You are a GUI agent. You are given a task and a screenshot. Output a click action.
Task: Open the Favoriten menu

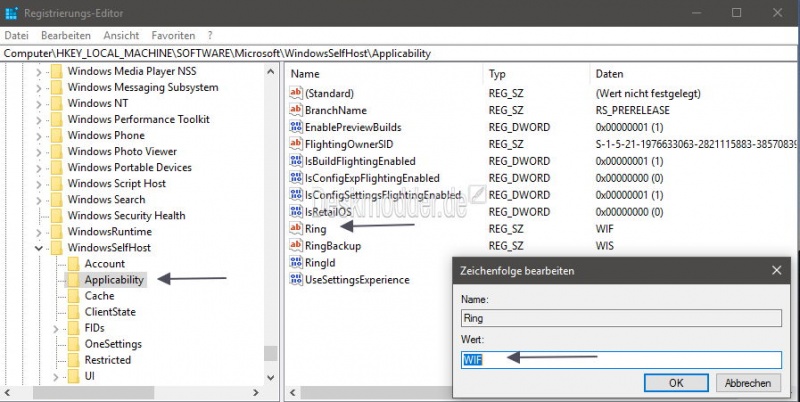tap(172, 35)
